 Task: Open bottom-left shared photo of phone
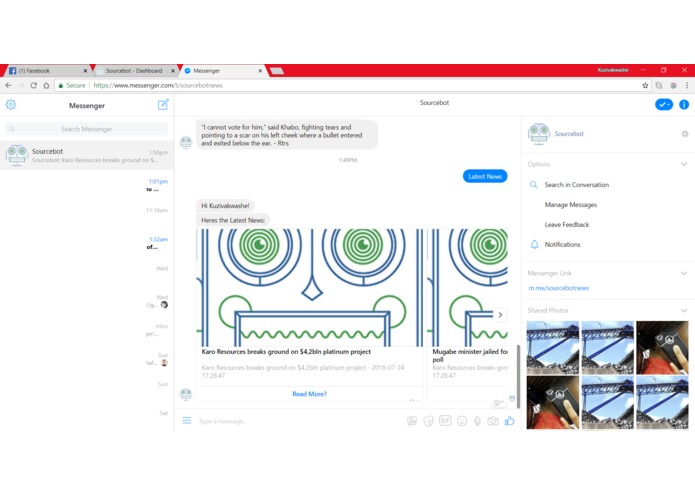click(552, 402)
